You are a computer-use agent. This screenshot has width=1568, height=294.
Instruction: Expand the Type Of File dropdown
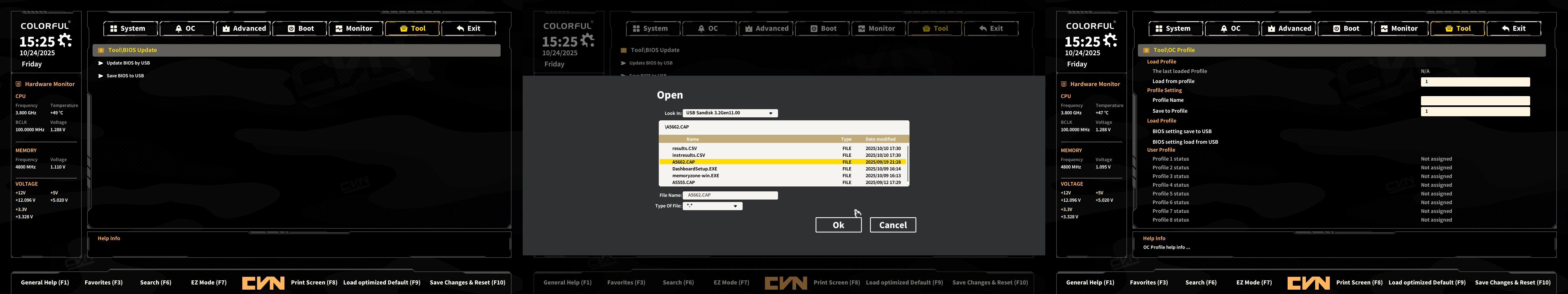(735, 206)
